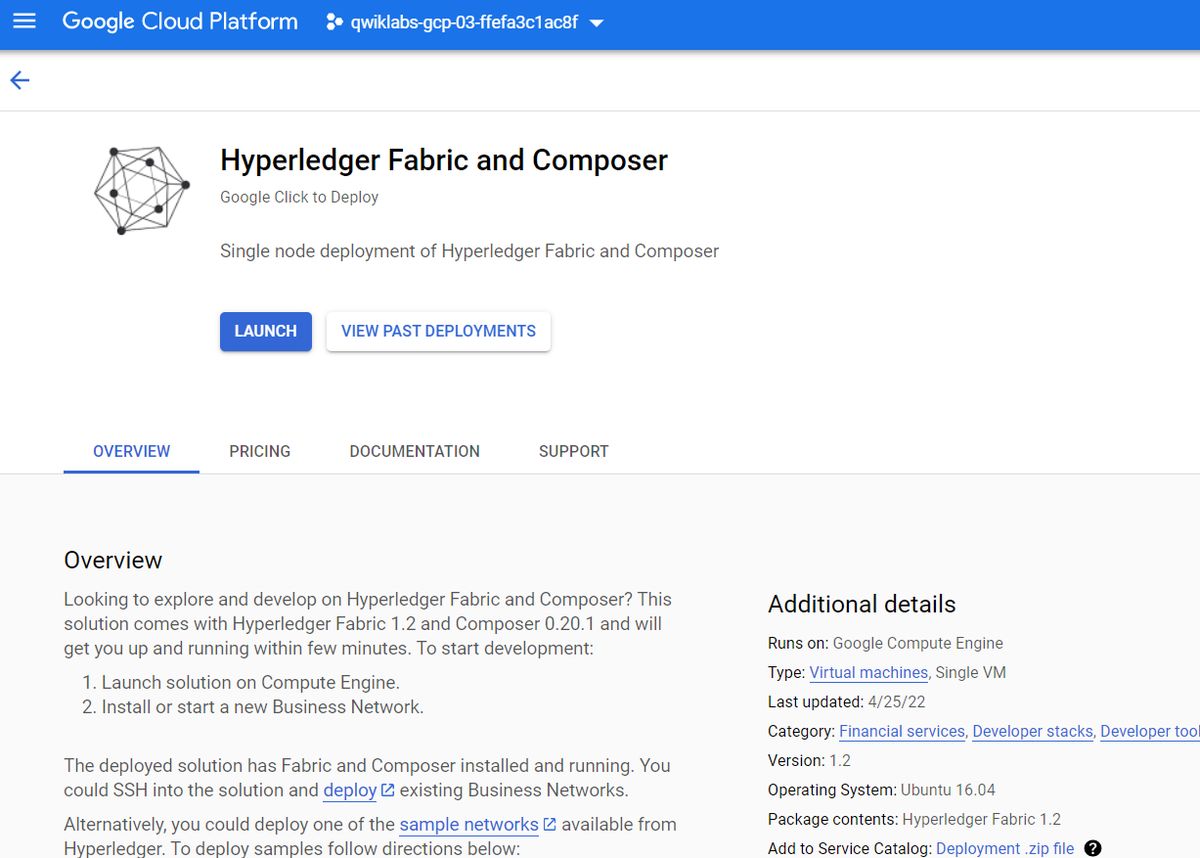This screenshot has width=1200, height=858.
Task: Open the Developer tools category link
Action: [x=1150, y=731]
